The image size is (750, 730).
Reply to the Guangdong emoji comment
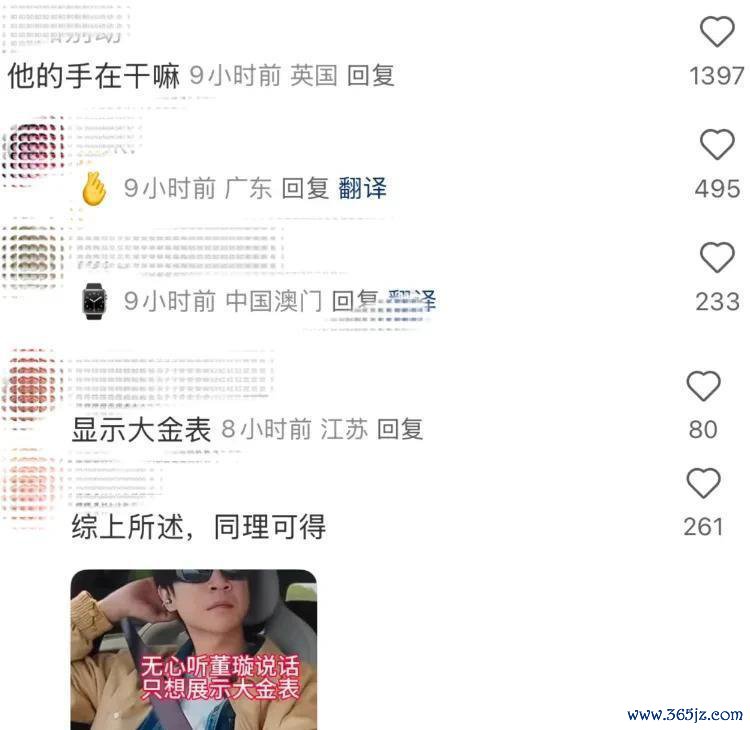305,188
